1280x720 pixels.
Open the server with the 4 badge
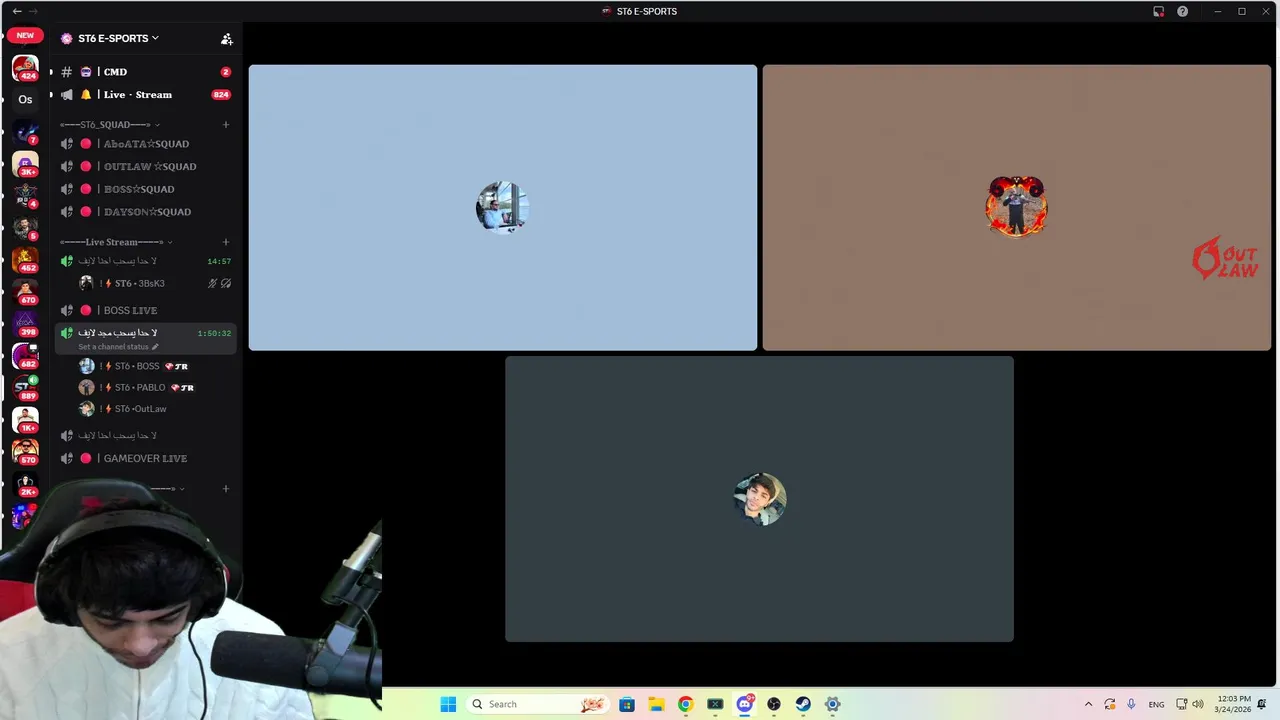[x=25, y=195]
